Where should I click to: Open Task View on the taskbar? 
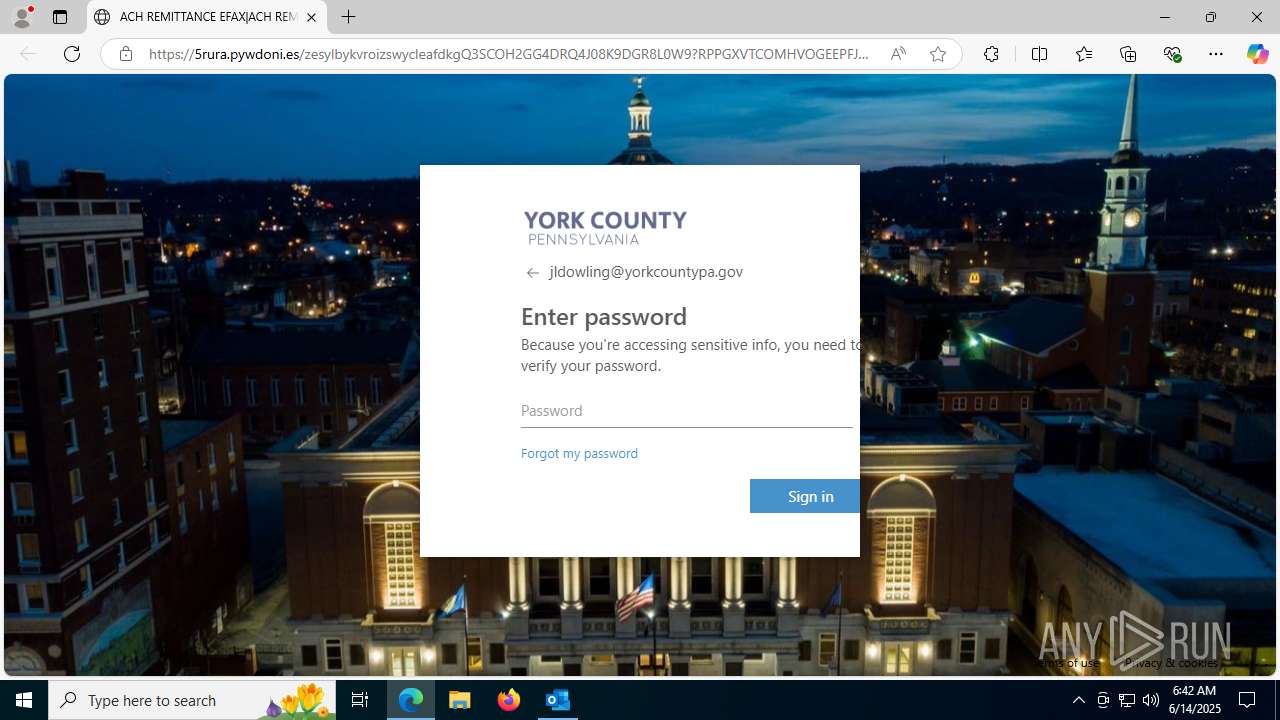coord(360,700)
